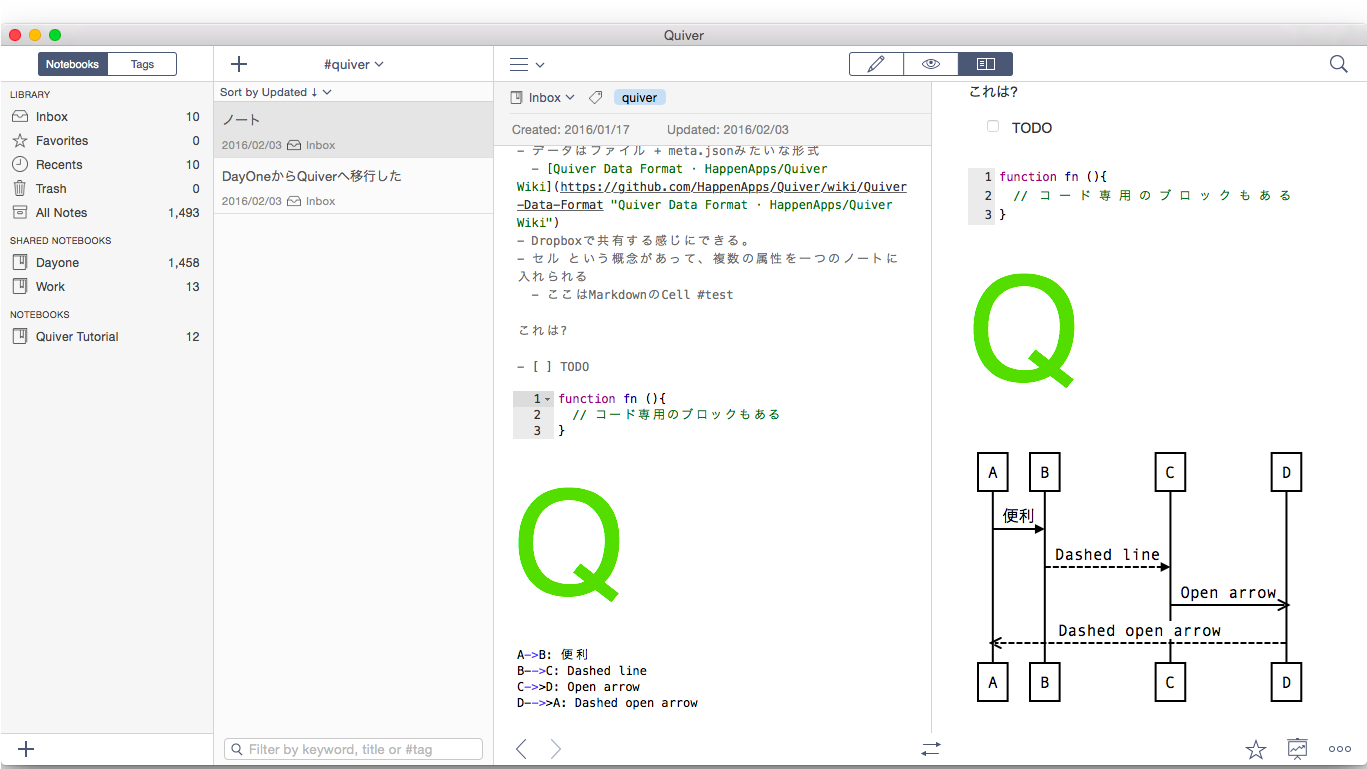Open the #quiver tag filter dropdown
Viewport: 1367px width, 769px height.
[353, 63]
